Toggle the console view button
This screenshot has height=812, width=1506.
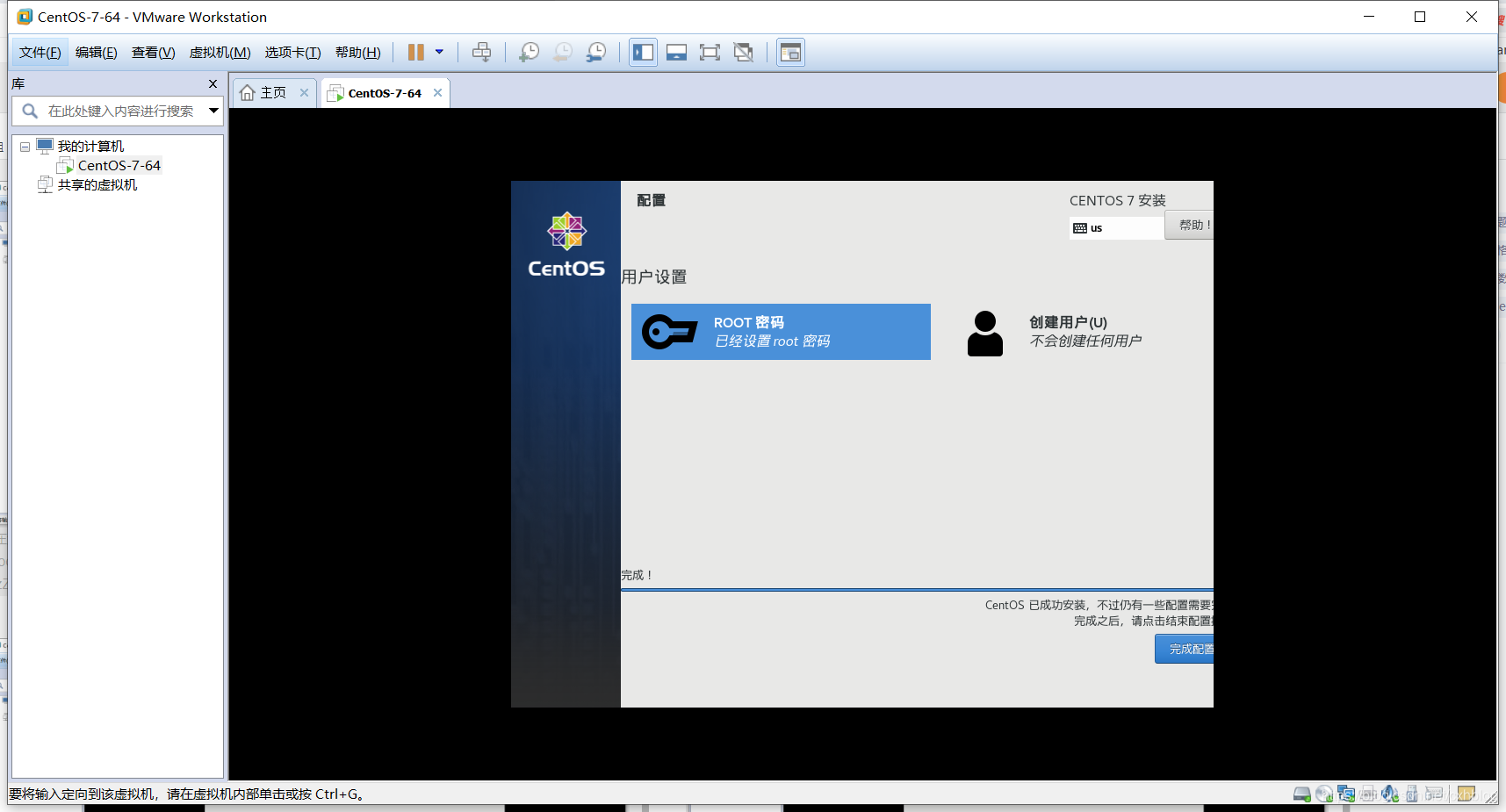(x=790, y=53)
